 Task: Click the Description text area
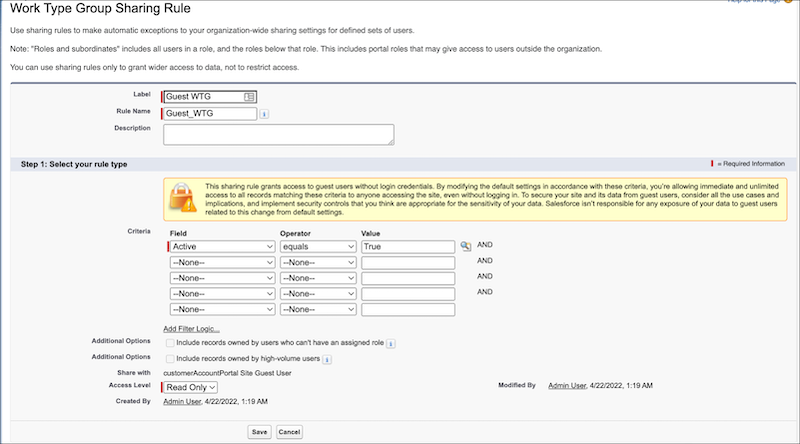pos(279,135)
